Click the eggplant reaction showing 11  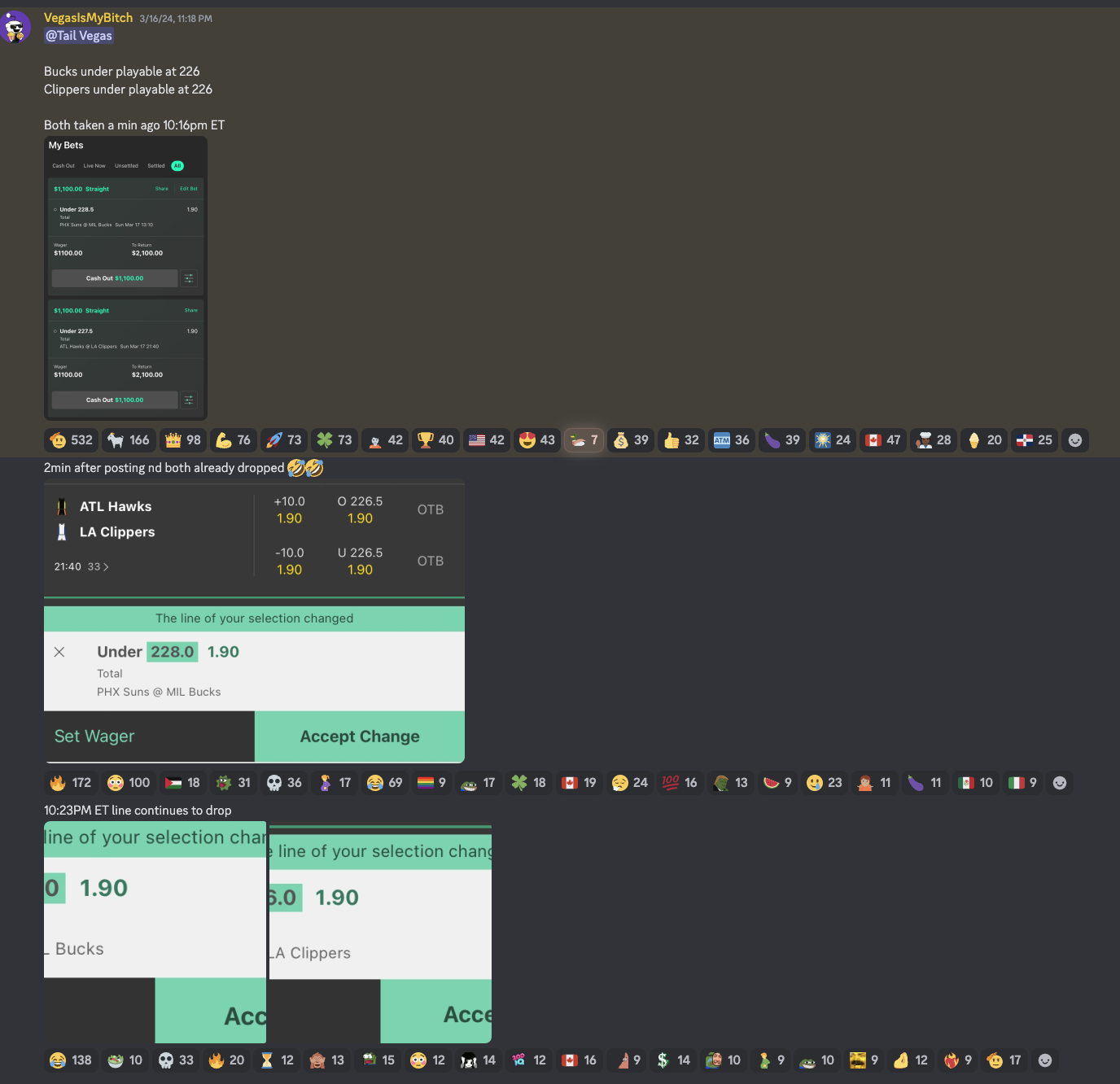pos(925,783)
